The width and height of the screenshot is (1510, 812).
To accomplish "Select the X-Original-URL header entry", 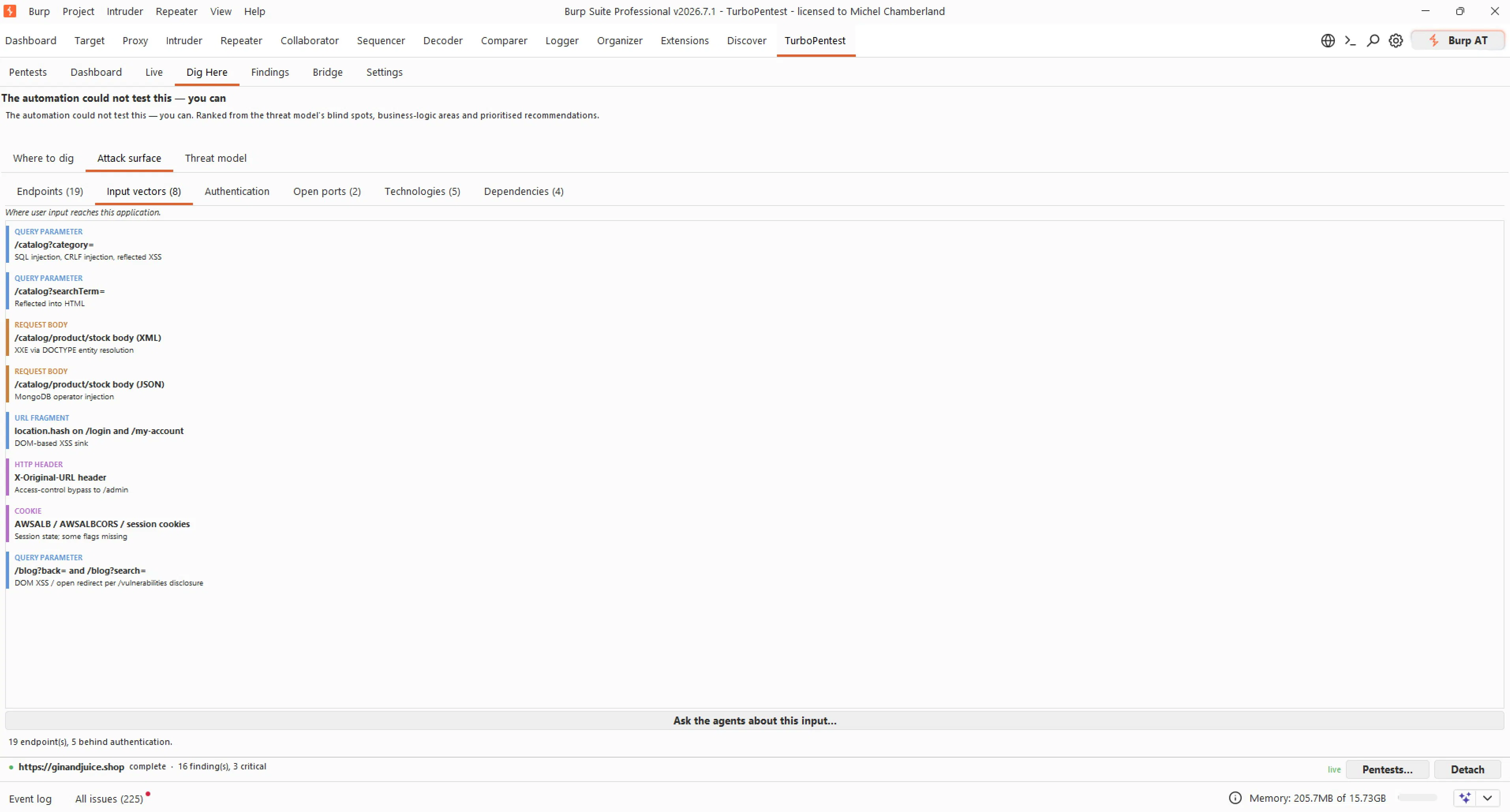I will (x=755, y=477).
